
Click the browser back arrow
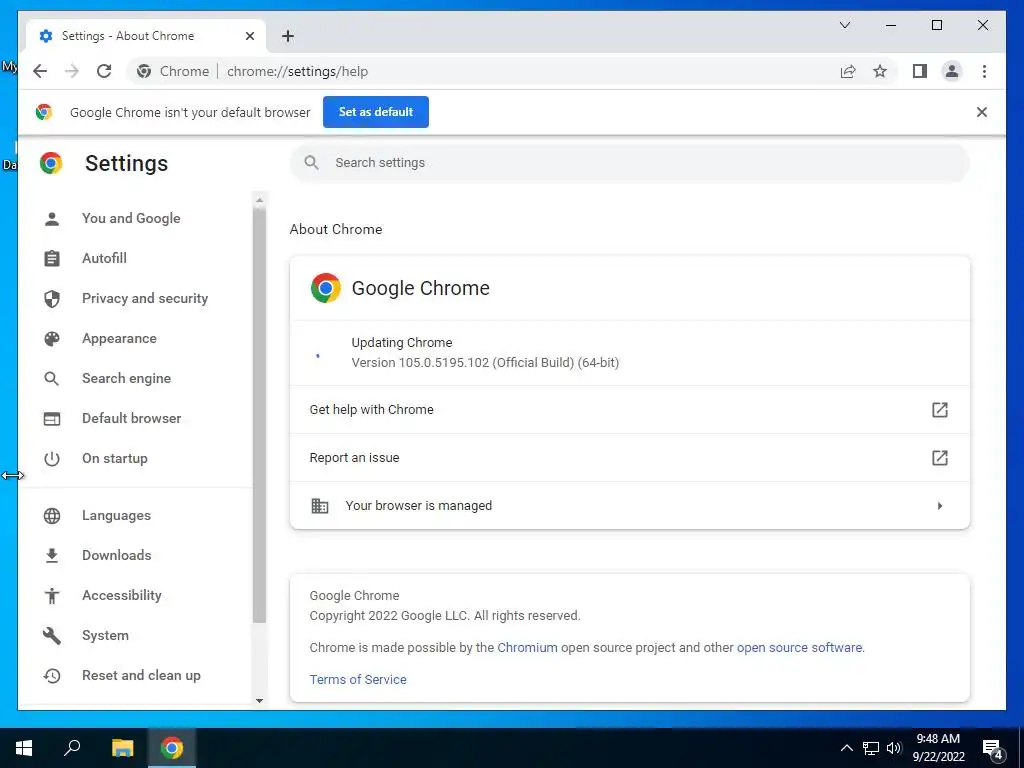pos(40,71)
